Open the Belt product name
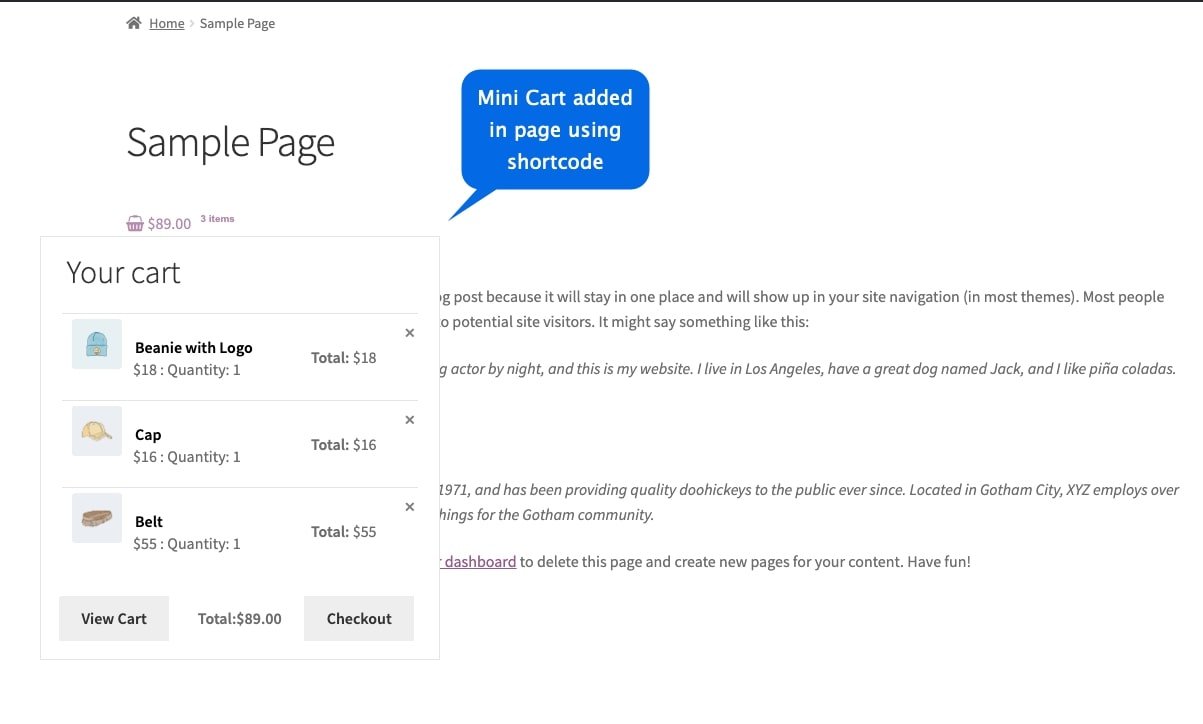This screenshot has height=724, width=1203. [149, 522]
